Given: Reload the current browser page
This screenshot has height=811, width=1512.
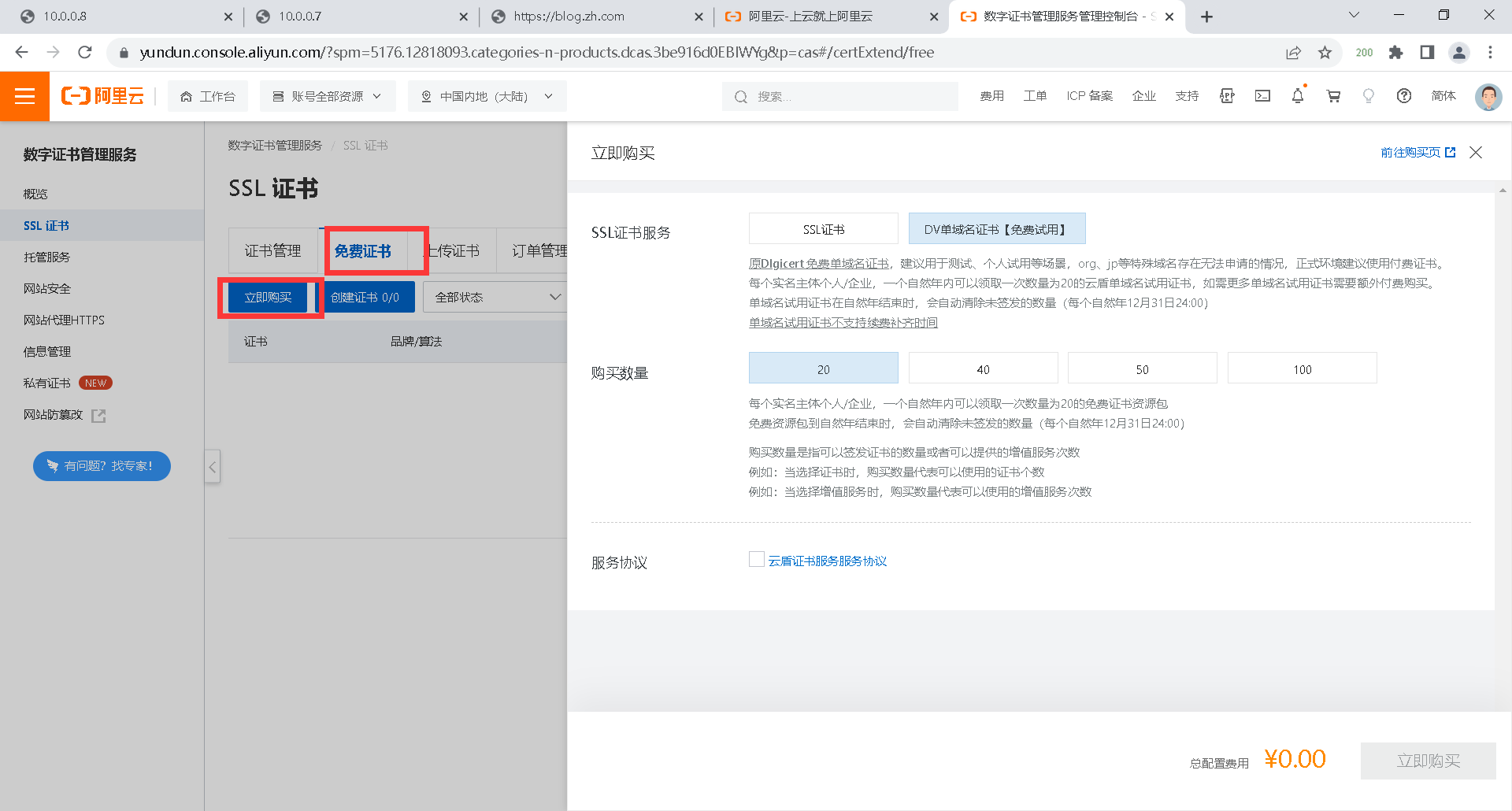Looking at the screenshot, I should tap(85, 52).
